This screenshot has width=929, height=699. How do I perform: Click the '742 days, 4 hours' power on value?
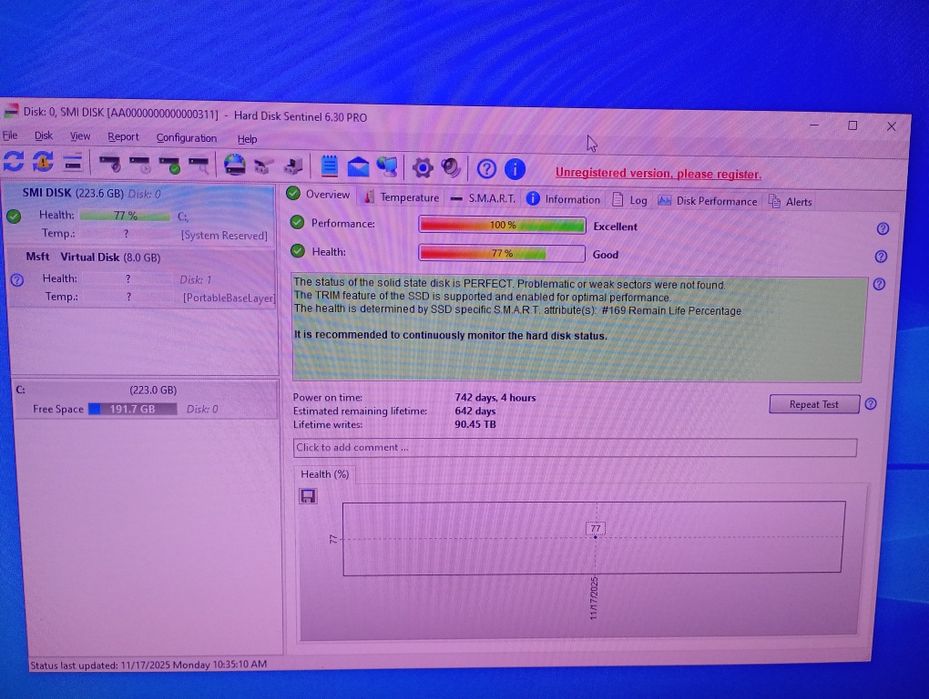tap(495, 397)
